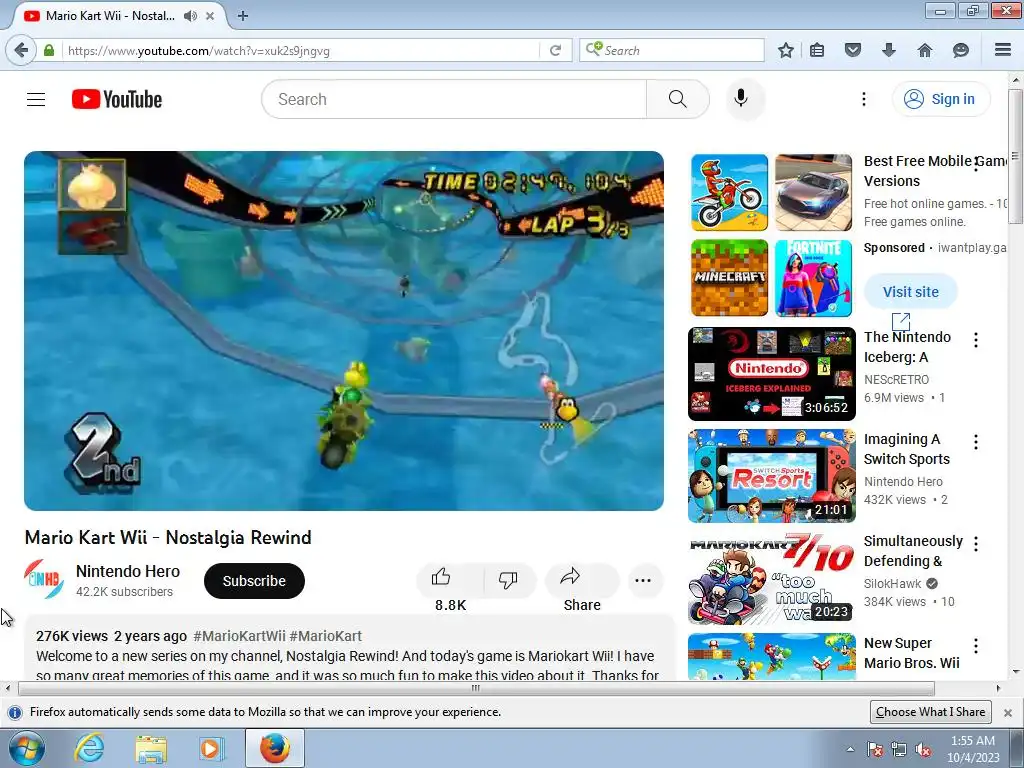The width and height of the screenshot is (1024, 768).
Task: Click the Firefox chat bubble icon
Action: 961,50
